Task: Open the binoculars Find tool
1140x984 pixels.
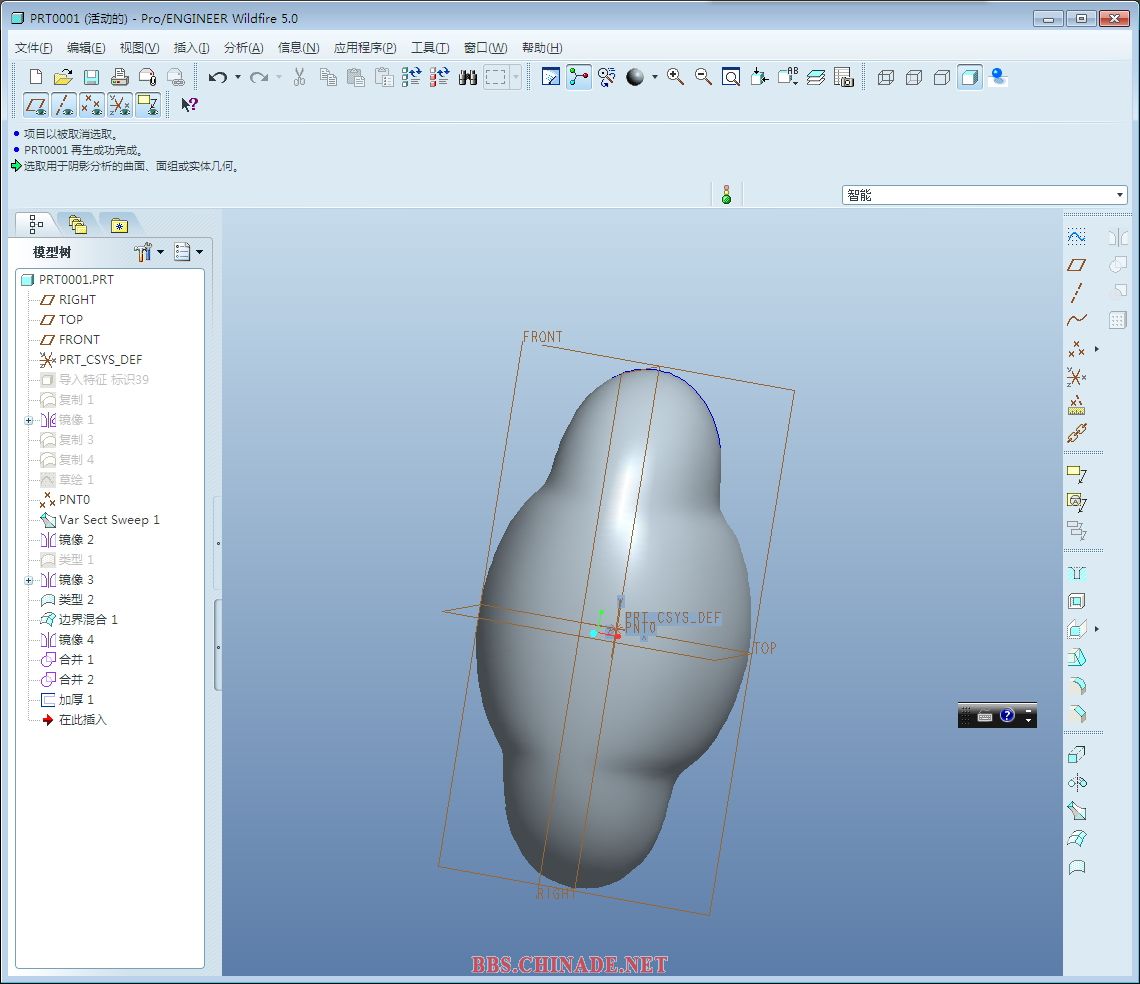Action: tap(467, 77)
